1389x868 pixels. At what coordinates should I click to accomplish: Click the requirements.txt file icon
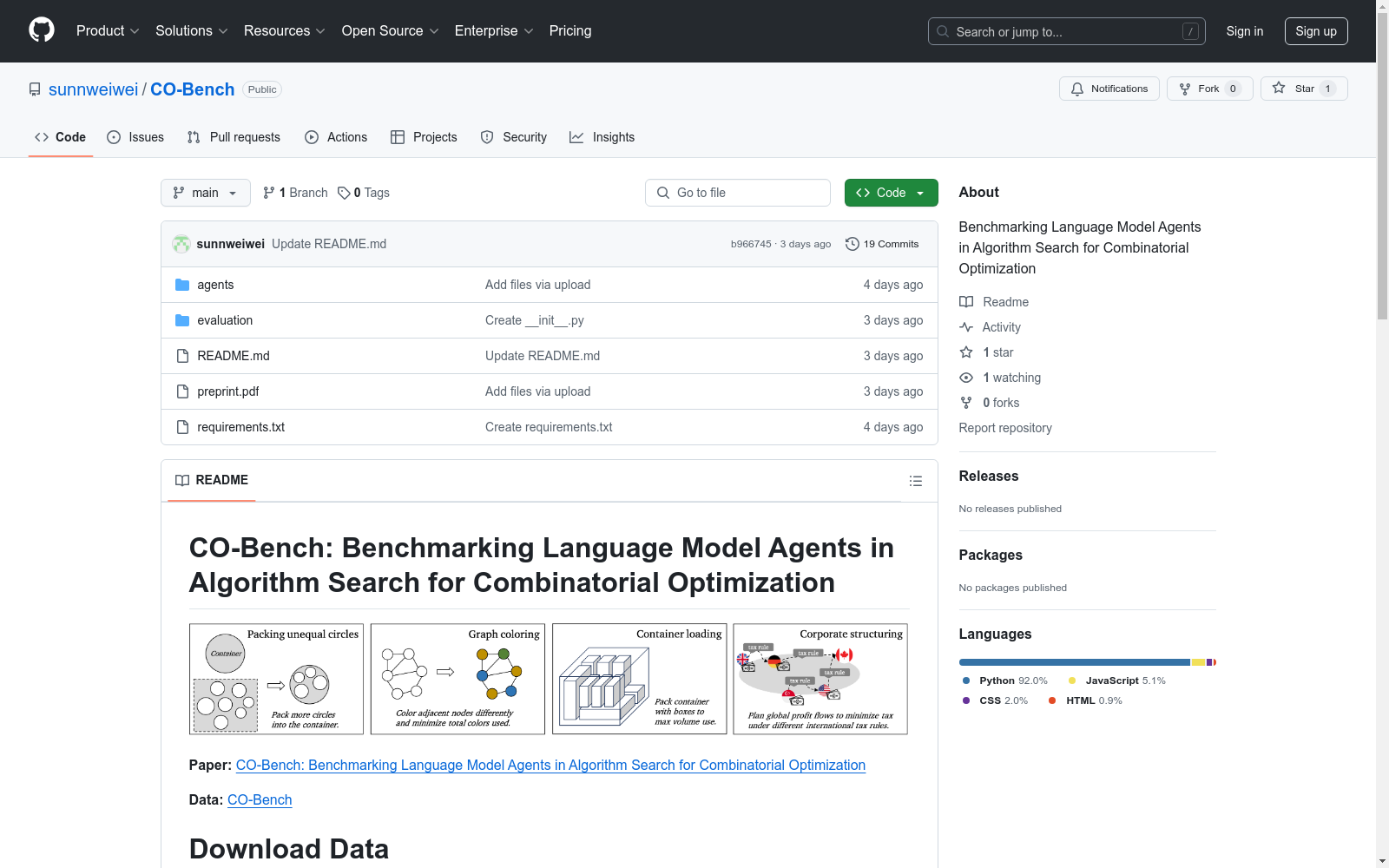pos(182,427)
